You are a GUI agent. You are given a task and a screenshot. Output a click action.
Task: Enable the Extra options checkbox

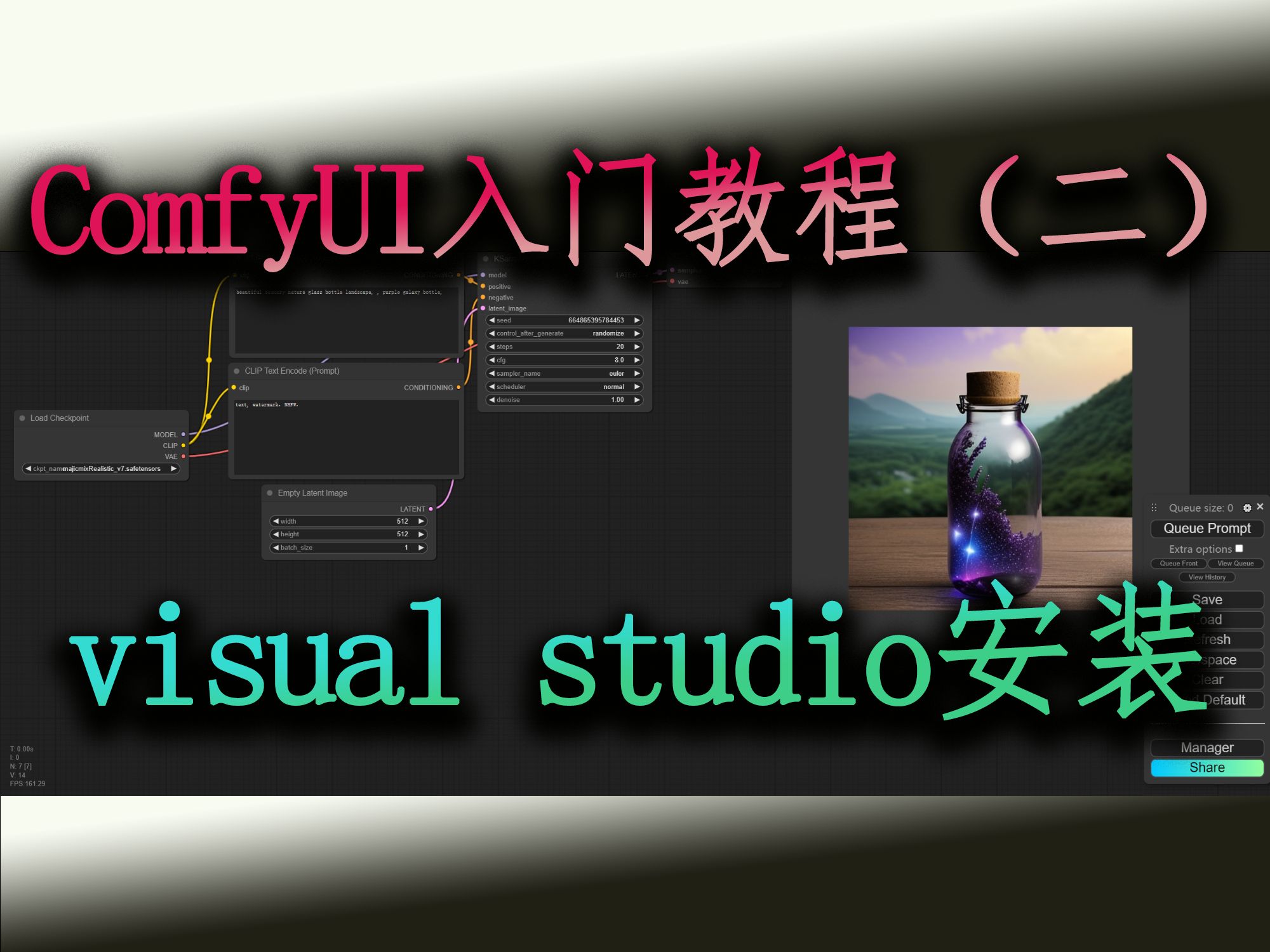click(1239, 548)
